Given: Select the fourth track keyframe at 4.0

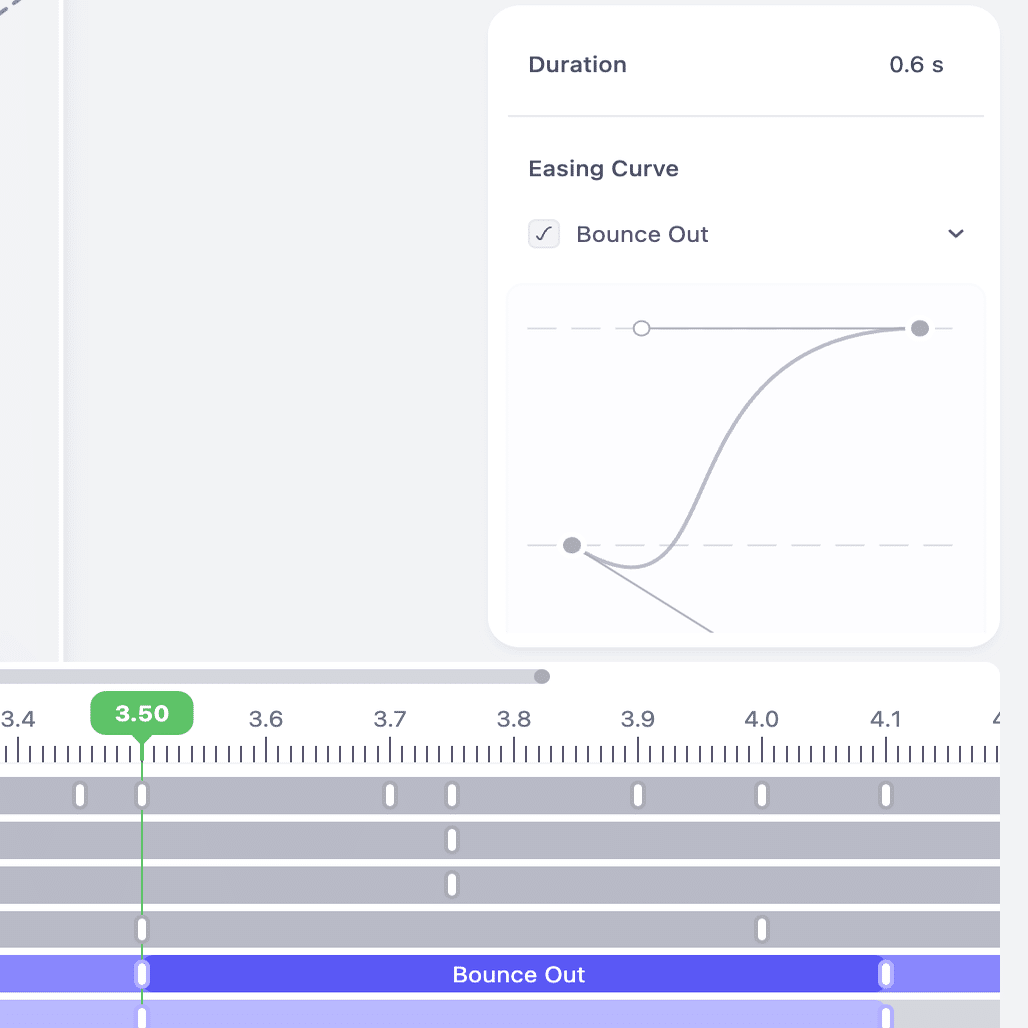Looking at the screenshot, I should 762,929.
